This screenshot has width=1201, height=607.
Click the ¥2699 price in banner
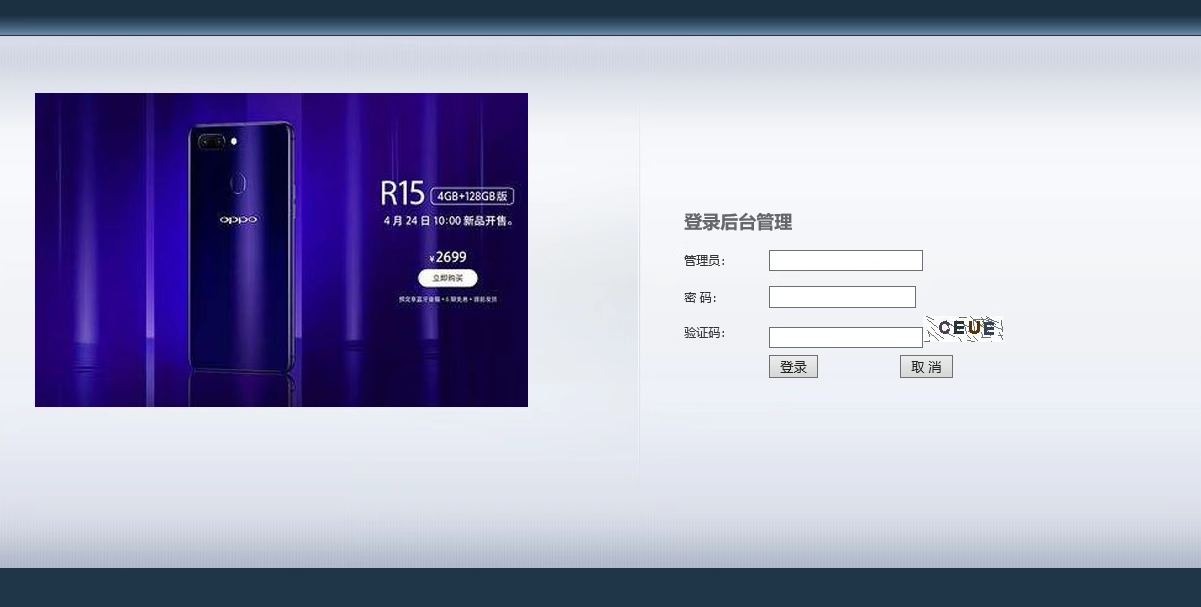(x=447, y=257)
